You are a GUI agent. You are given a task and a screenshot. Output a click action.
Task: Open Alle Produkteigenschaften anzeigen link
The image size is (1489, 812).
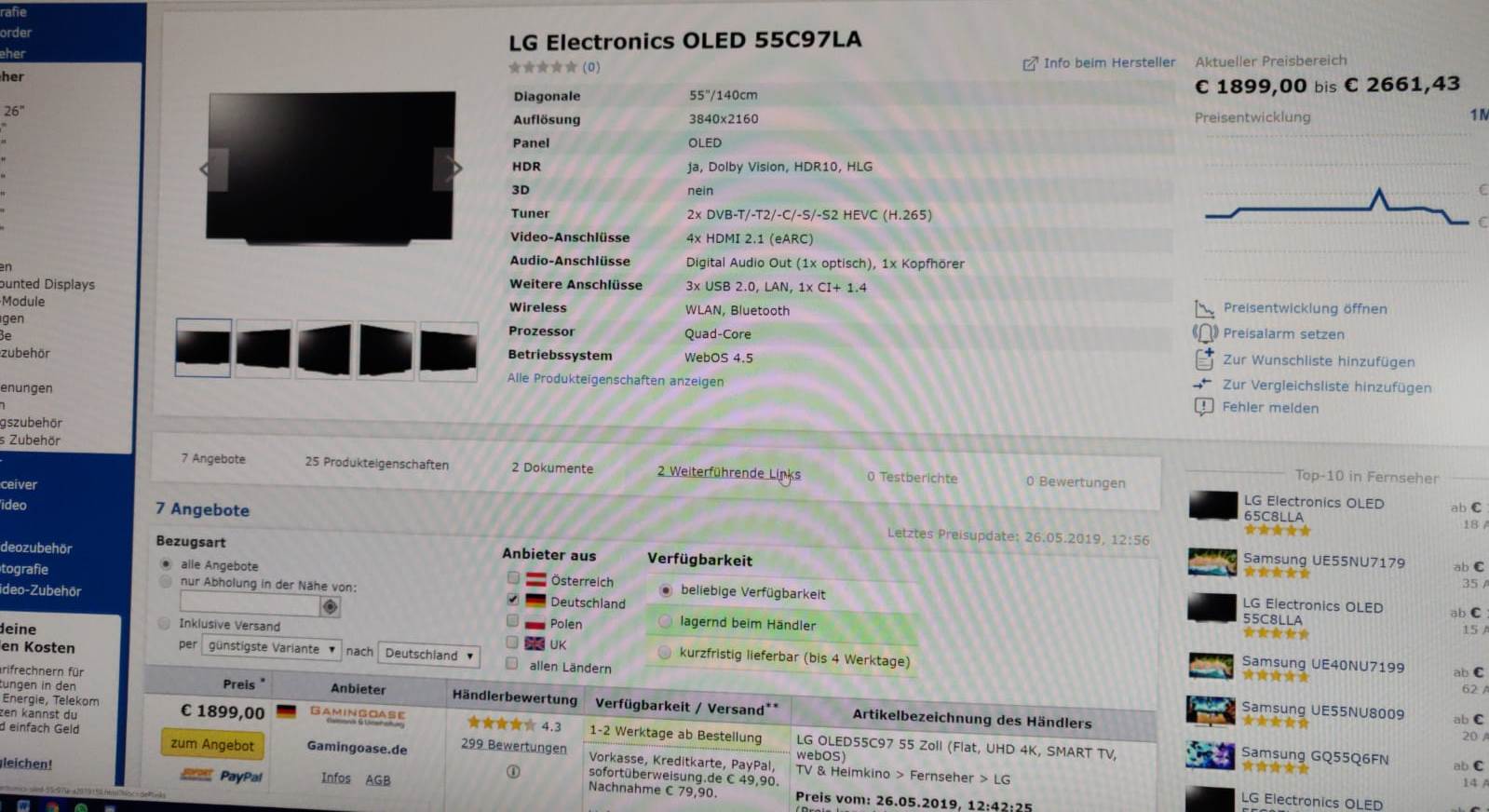click(x=616, y=380)
